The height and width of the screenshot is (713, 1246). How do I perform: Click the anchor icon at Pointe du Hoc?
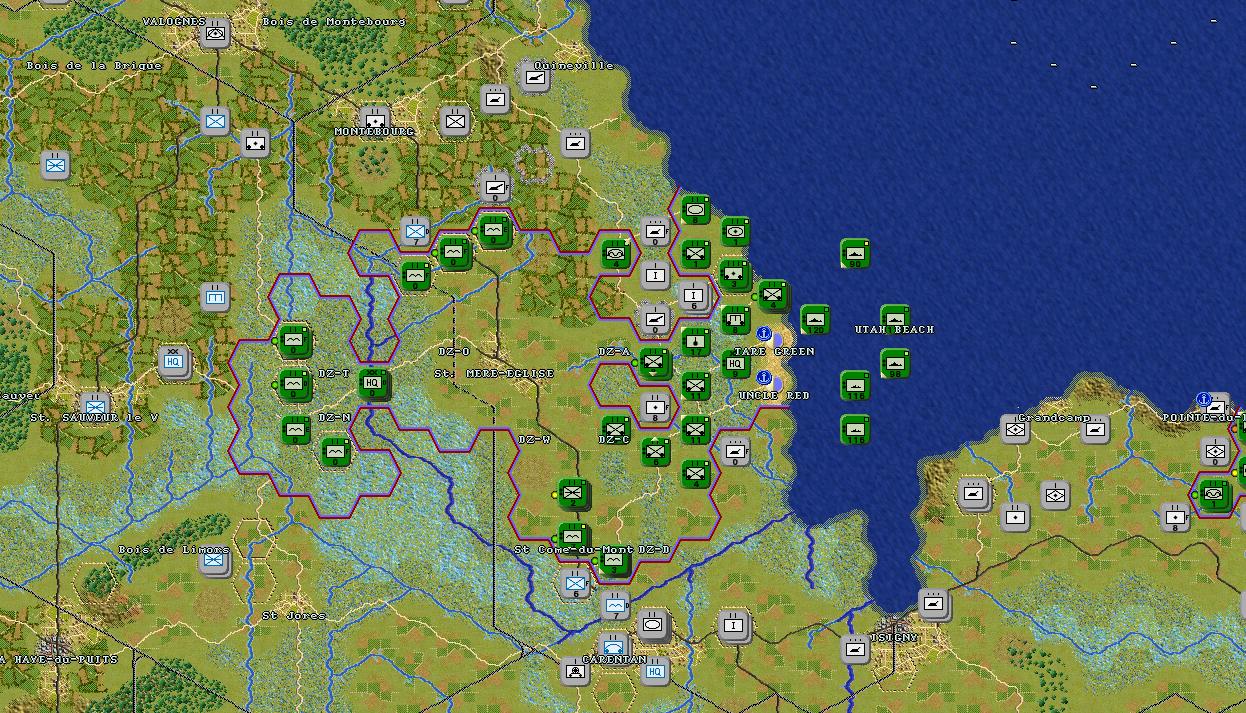(x=1204, y=399)
